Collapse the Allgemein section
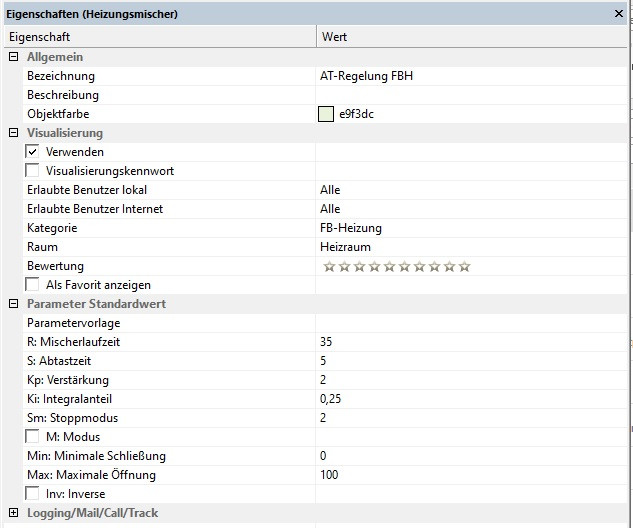 point(13,57)
